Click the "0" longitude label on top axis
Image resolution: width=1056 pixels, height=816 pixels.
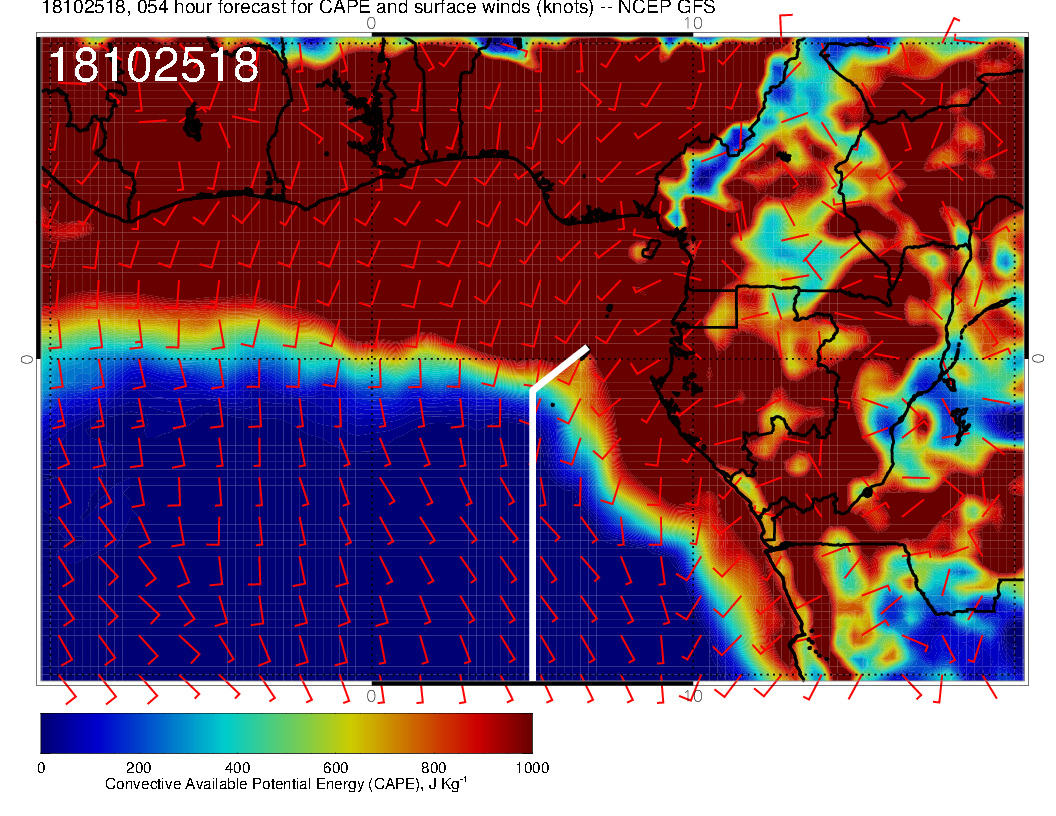click(x=371, y=22)
